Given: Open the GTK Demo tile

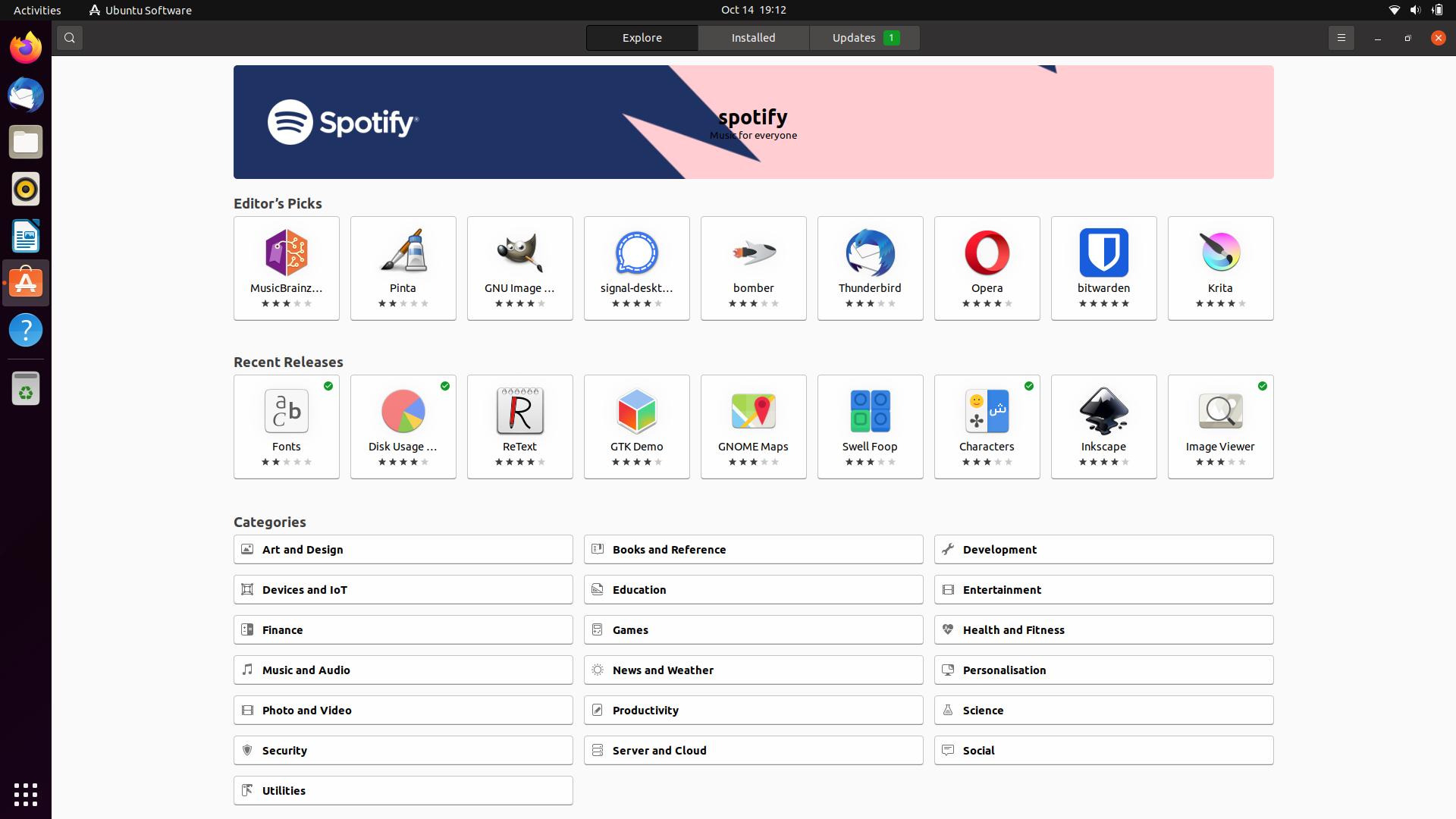Looking at the screenshot, I should pyautogui.click(x=637, y=427).
